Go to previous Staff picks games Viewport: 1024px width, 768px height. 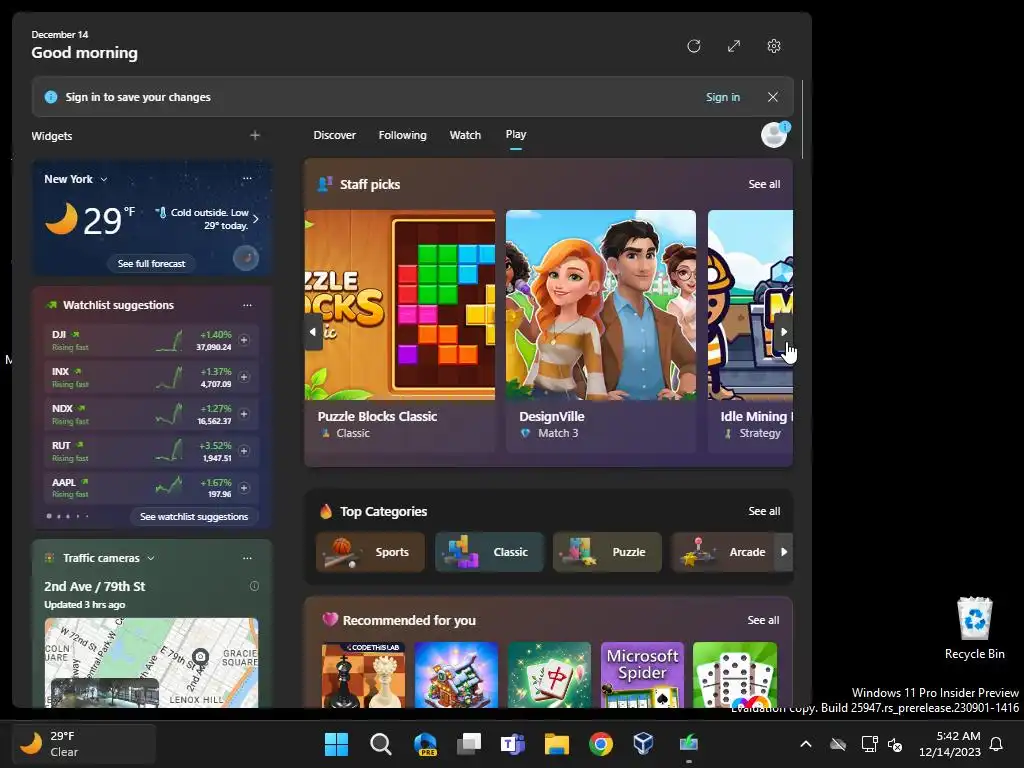click(313, 332)
